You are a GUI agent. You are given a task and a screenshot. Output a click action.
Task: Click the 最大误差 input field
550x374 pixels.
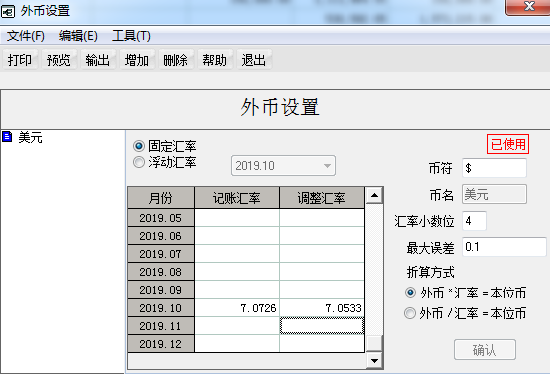click(x=504, y=247)
